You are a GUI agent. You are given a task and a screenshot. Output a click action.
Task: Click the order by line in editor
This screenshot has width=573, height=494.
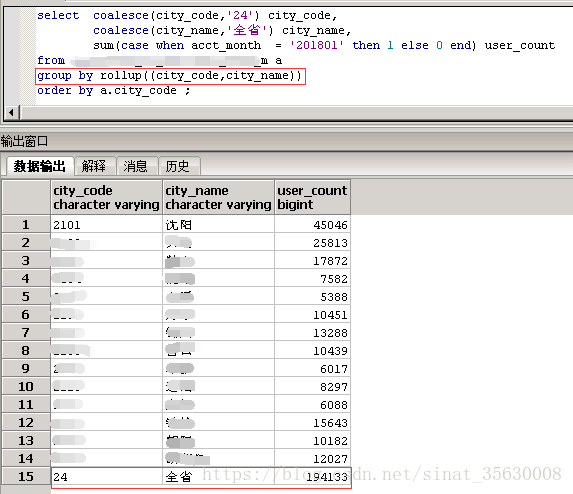(114, 90)
